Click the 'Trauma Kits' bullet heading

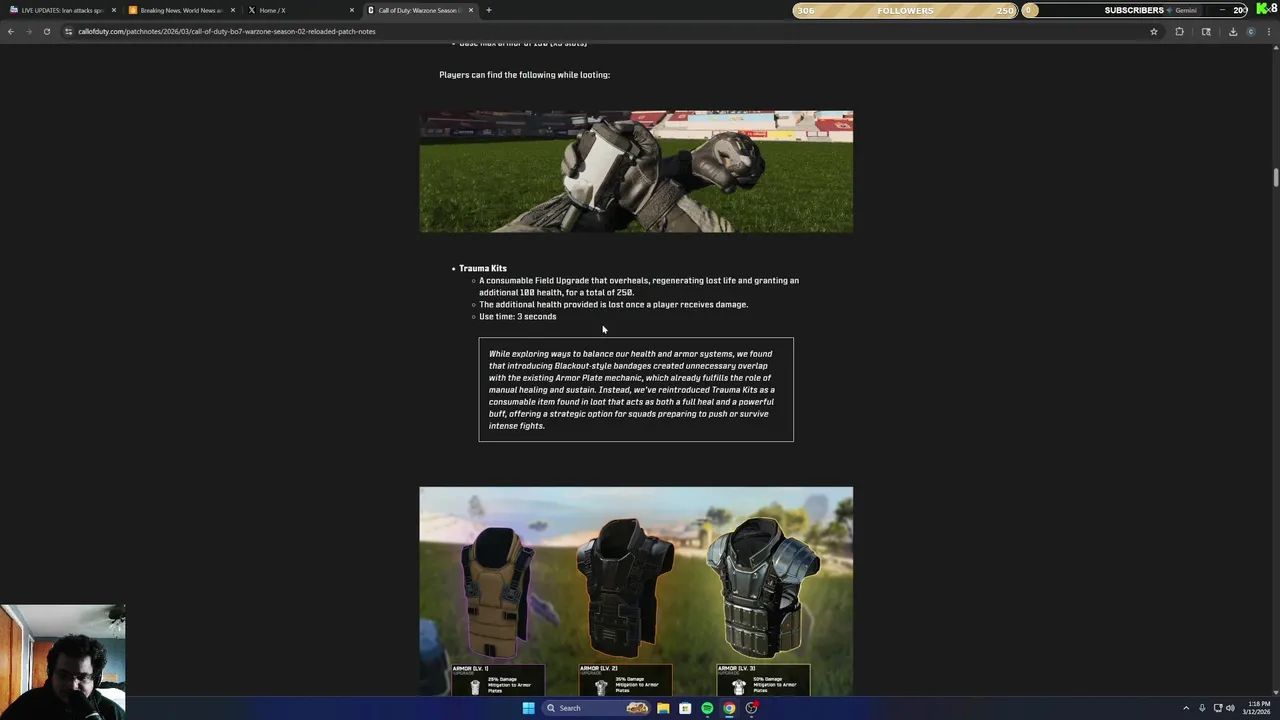point(483,268)
